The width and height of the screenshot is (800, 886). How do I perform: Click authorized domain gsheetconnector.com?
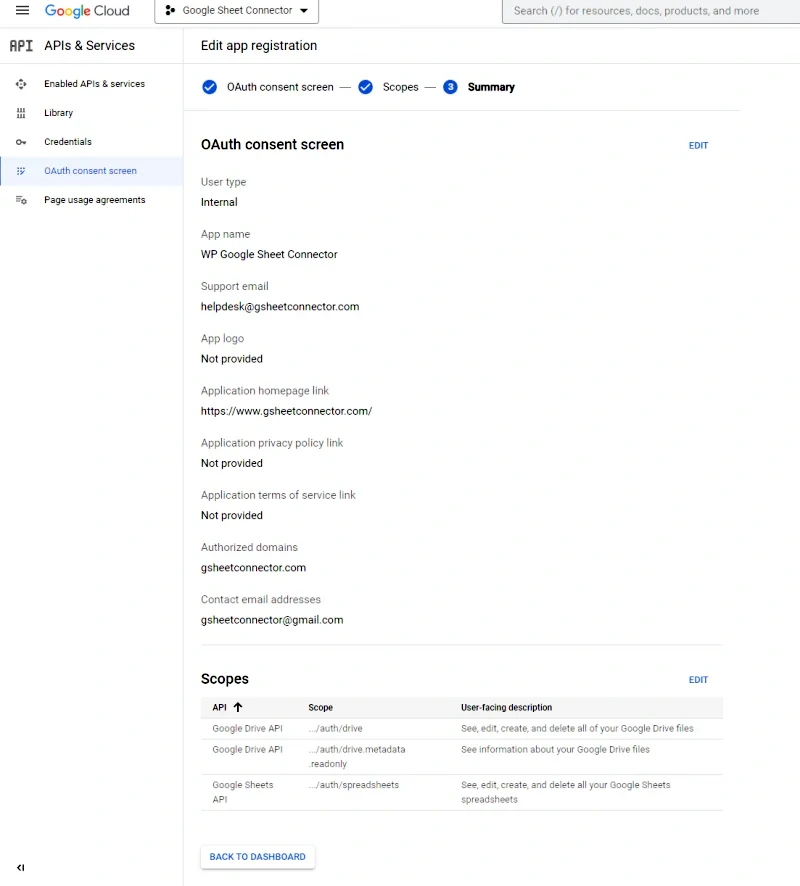point(253,567)
